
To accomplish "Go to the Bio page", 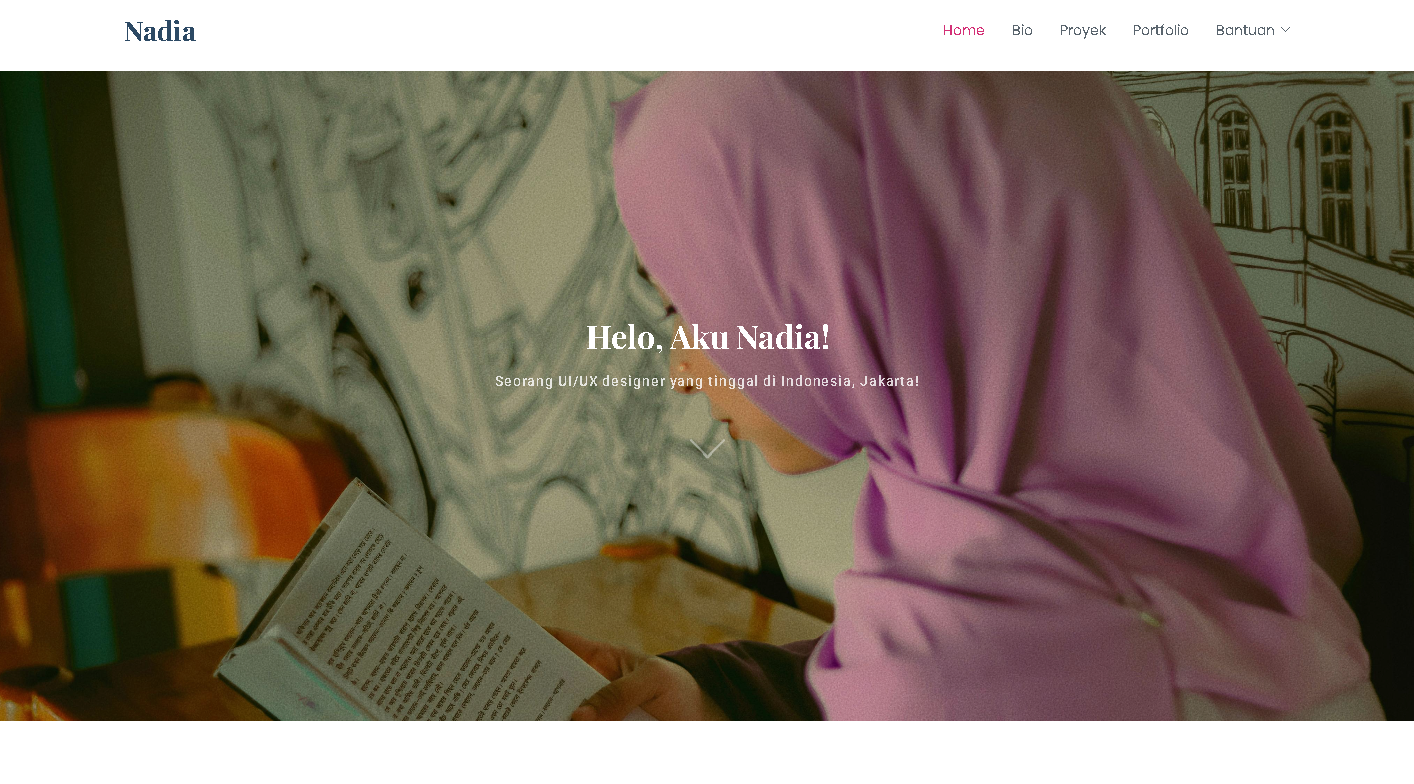I will [x=1022, y=30].
